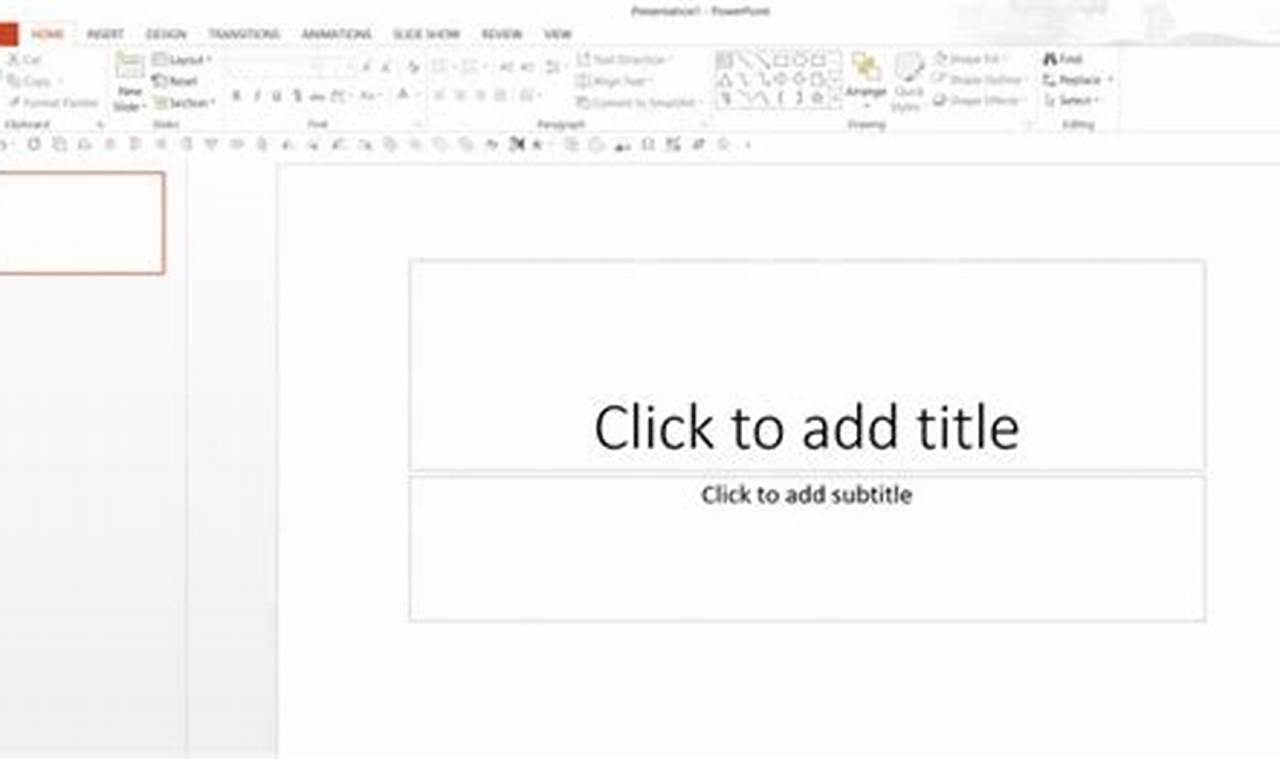1280x759 pixels.
Task: Select the Format Painter tool
Action: click(53, 102)
